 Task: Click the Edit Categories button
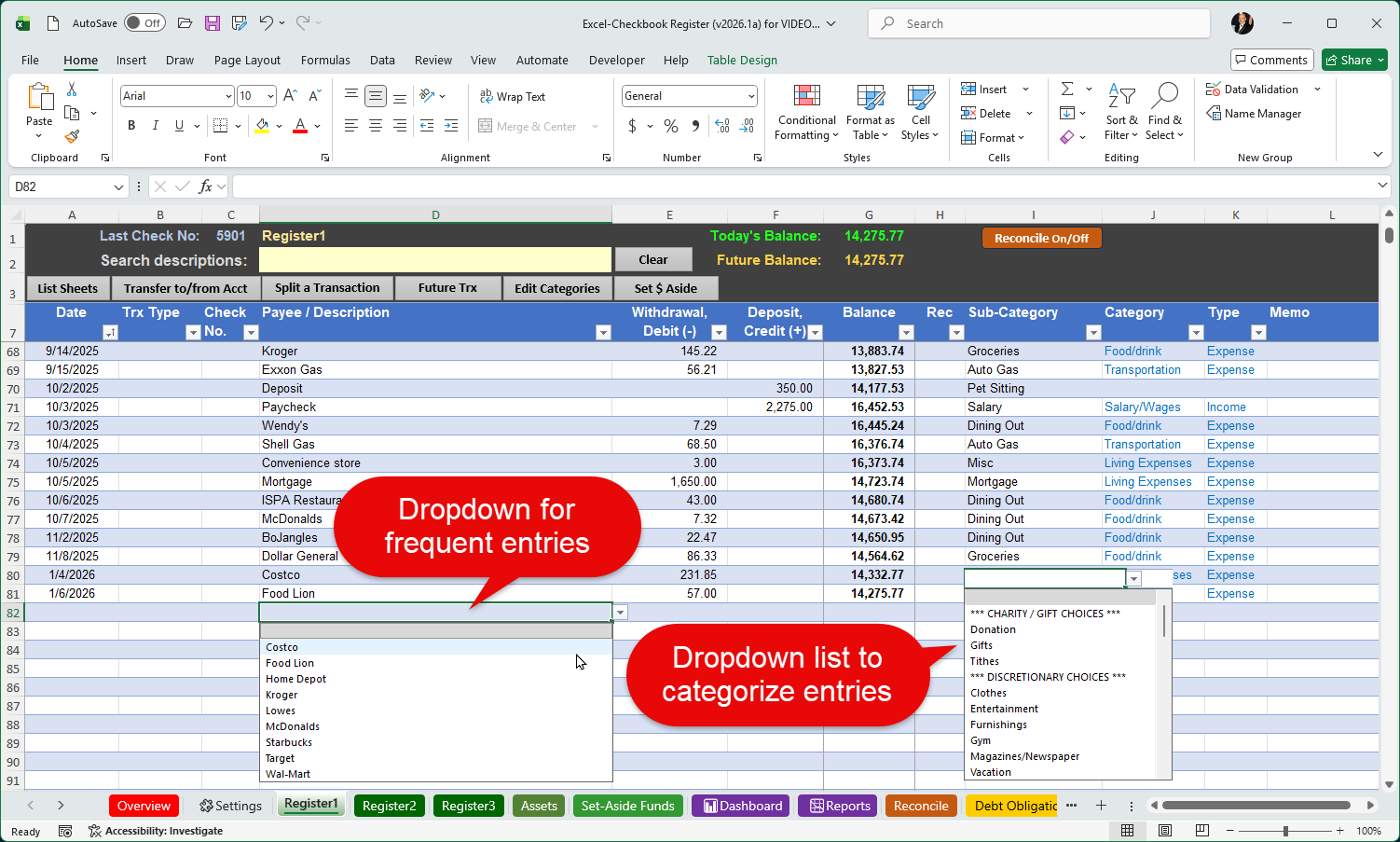click(556, 288)
